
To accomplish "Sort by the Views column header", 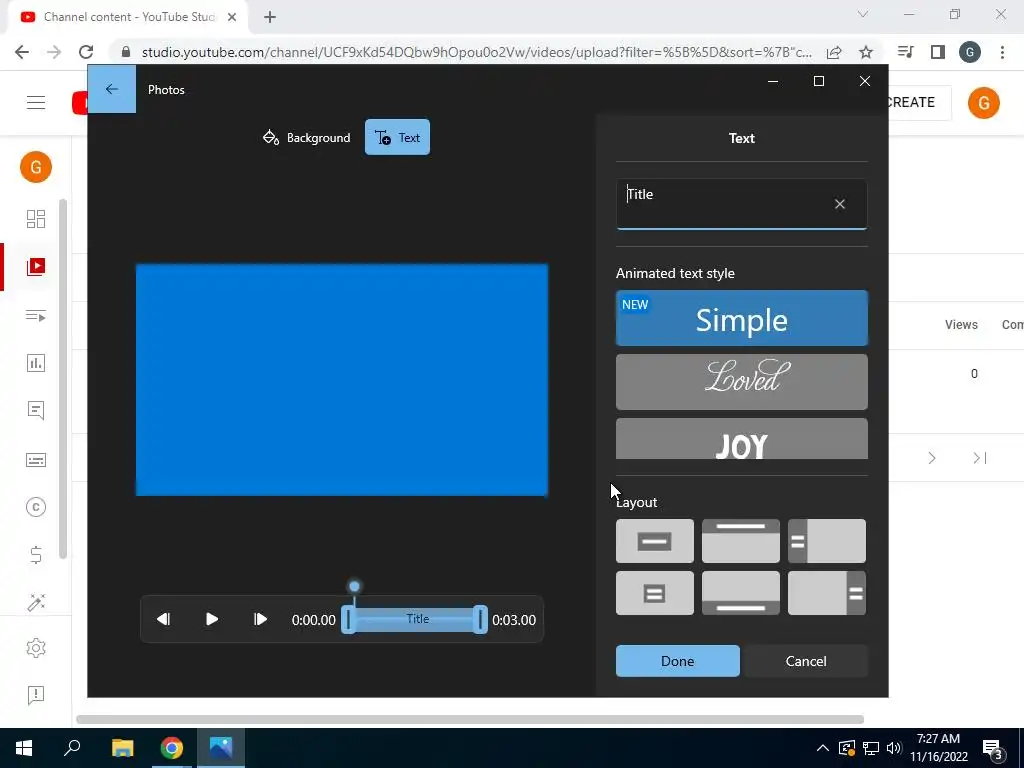I will click(961, 325).
